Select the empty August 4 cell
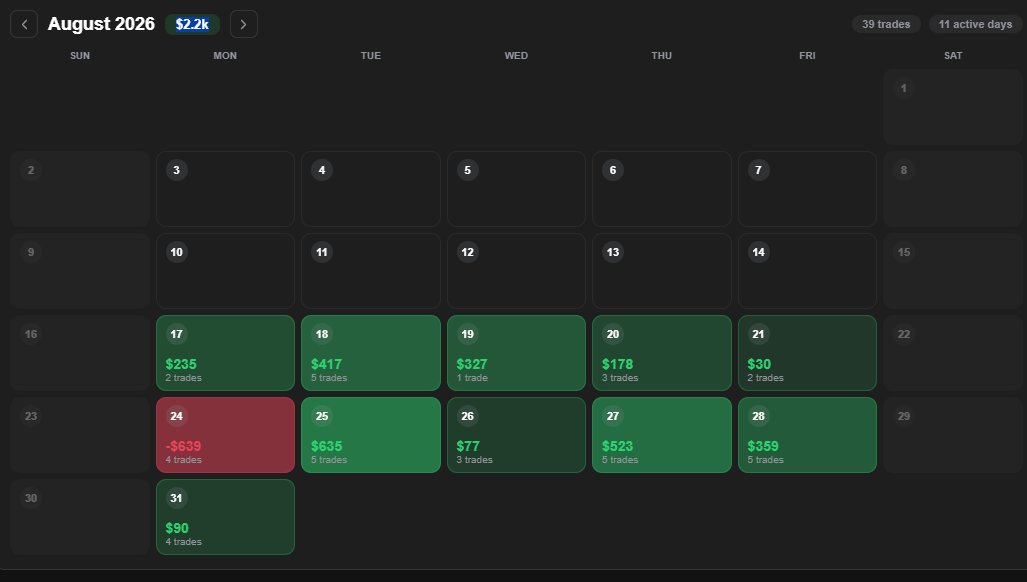 tap(371, 189)
